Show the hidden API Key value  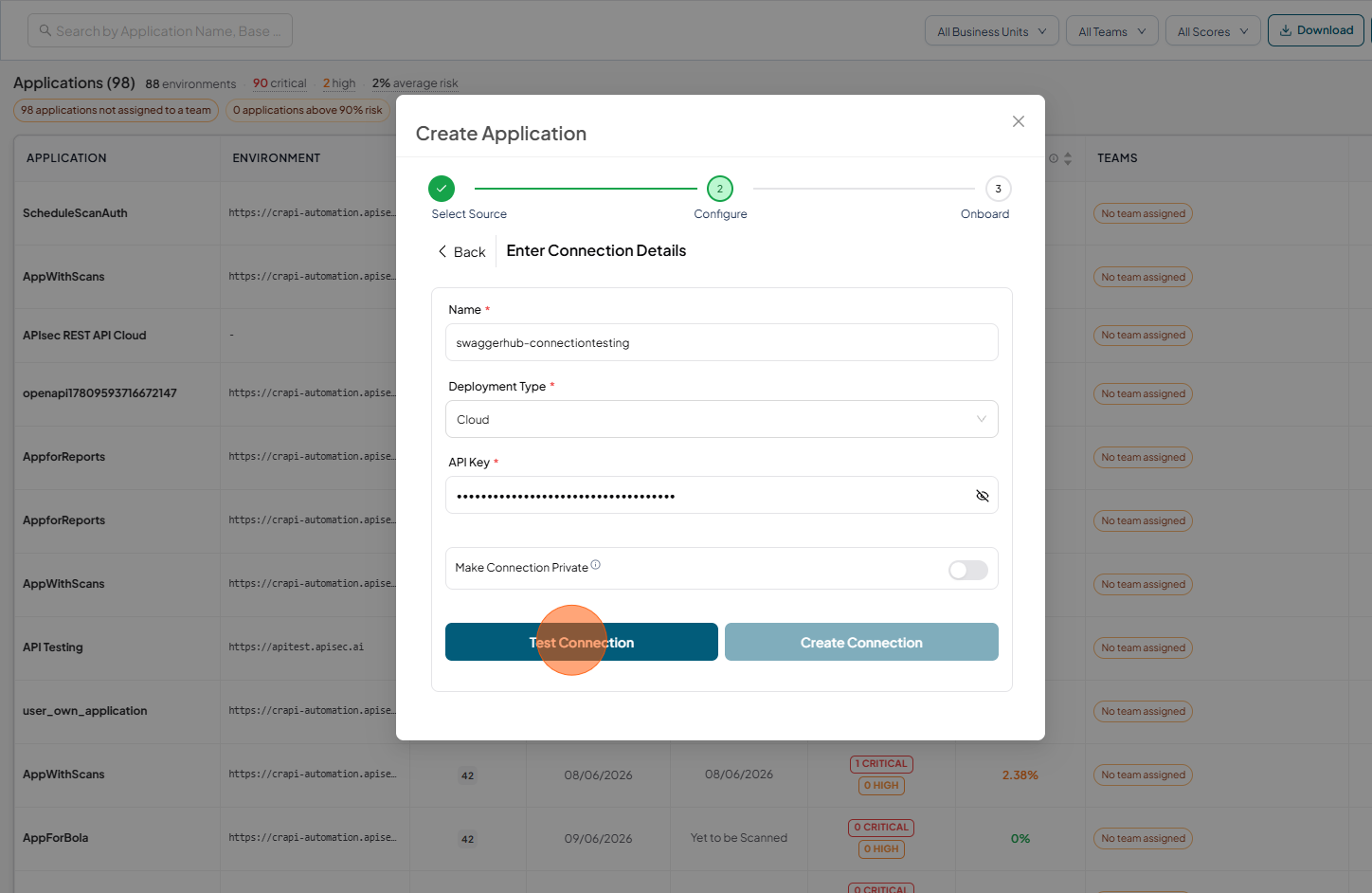983,496
